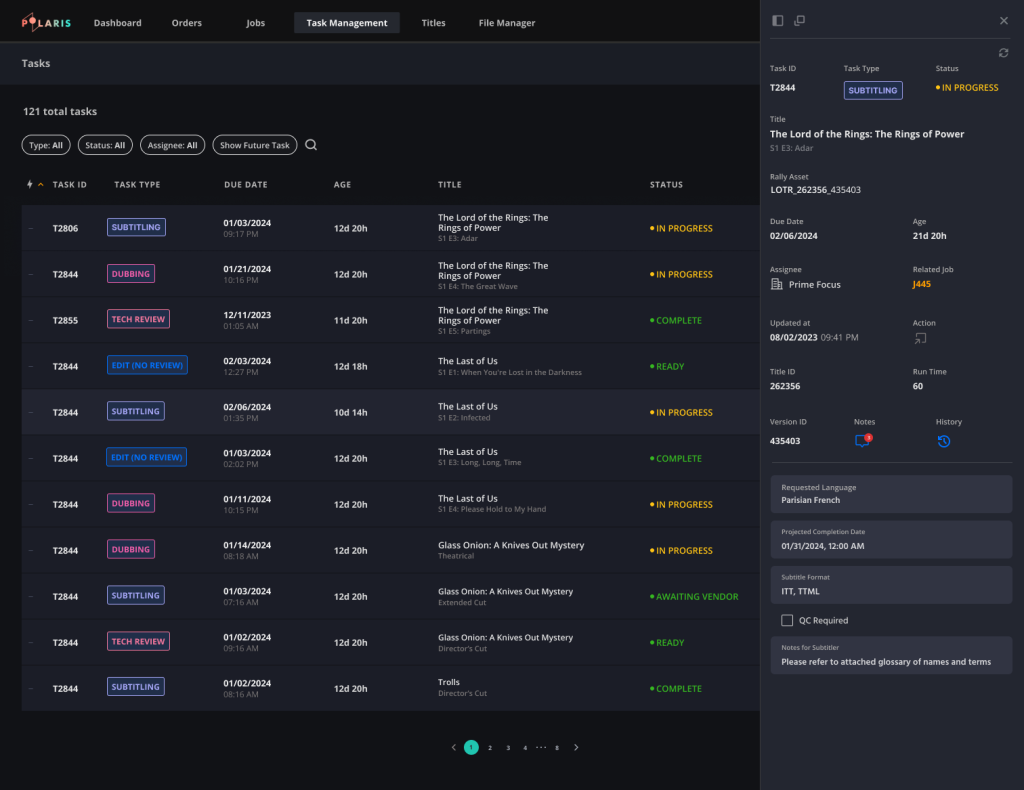Viewport: 1024px width, 790px height.
Task: Open the File Manager tab
Action: [x=506, y=23]
